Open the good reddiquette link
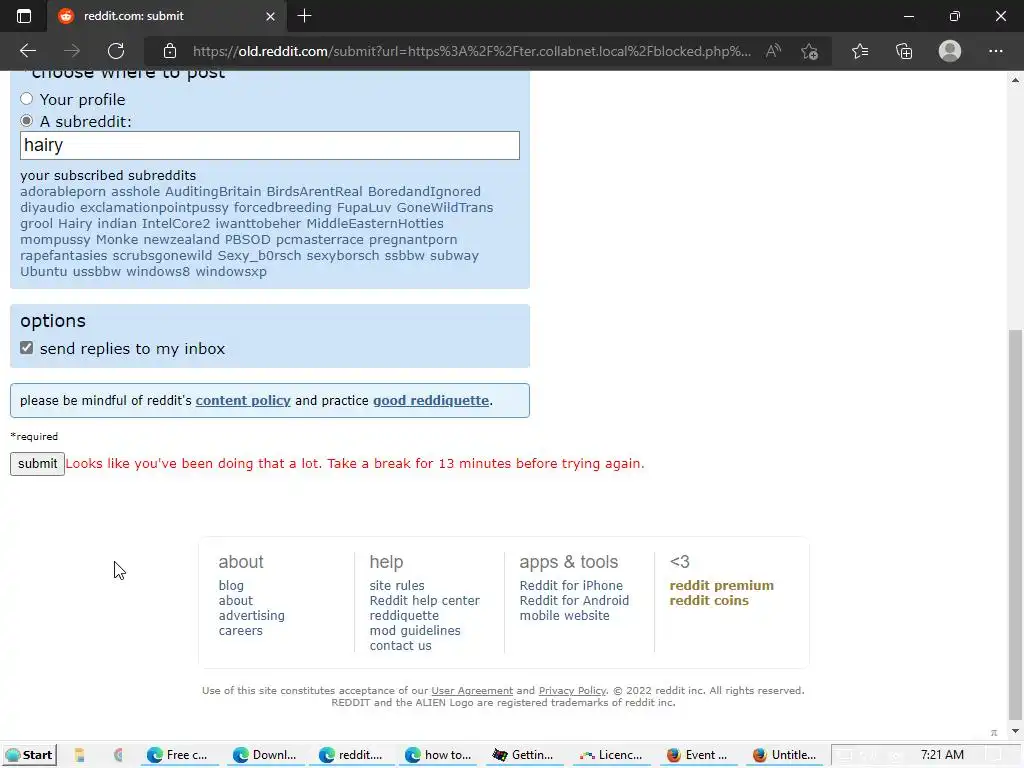 tap(431, 400)
